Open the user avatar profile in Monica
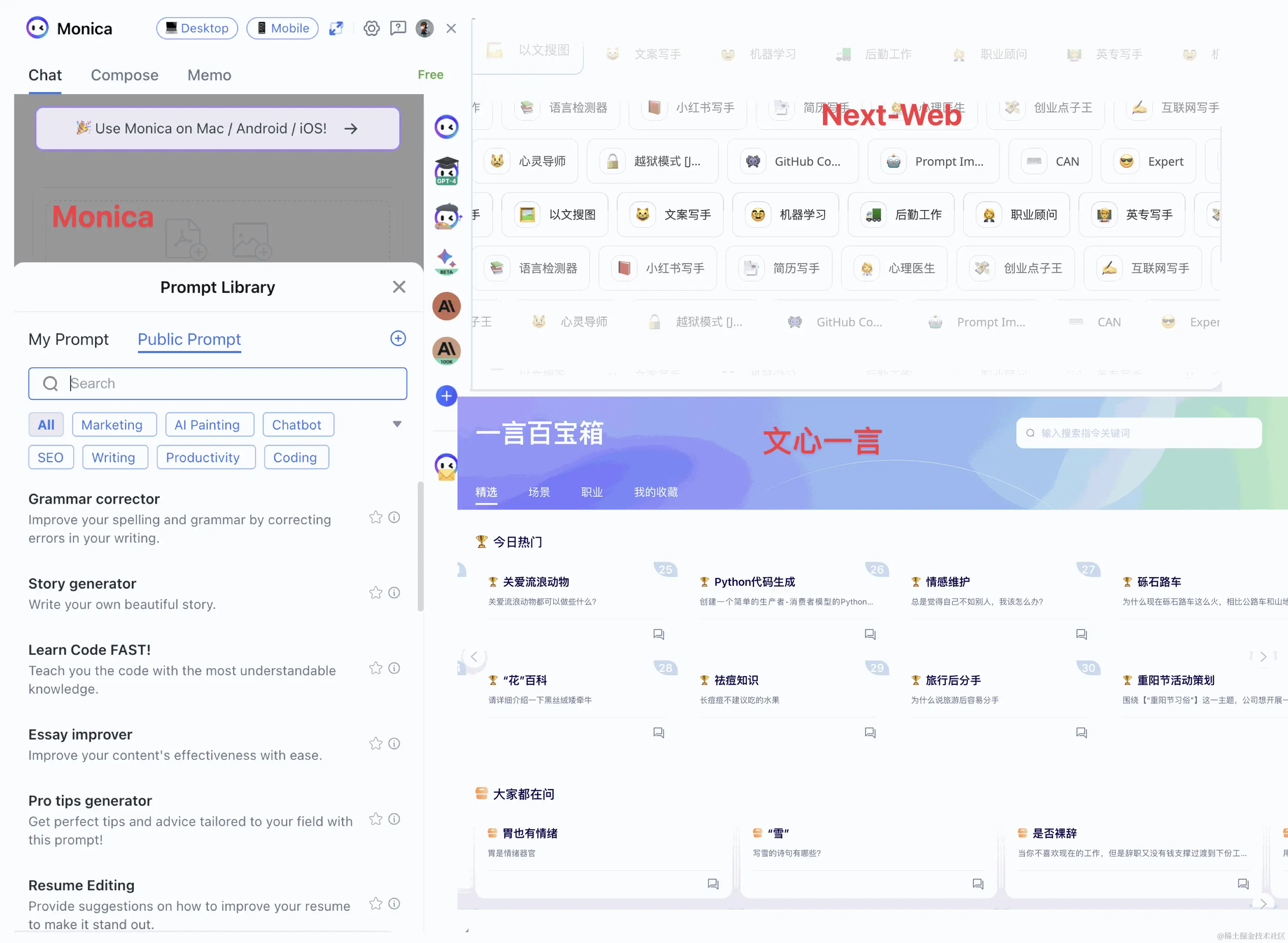This screenshot has width=1288, height=943. (424, 28)
